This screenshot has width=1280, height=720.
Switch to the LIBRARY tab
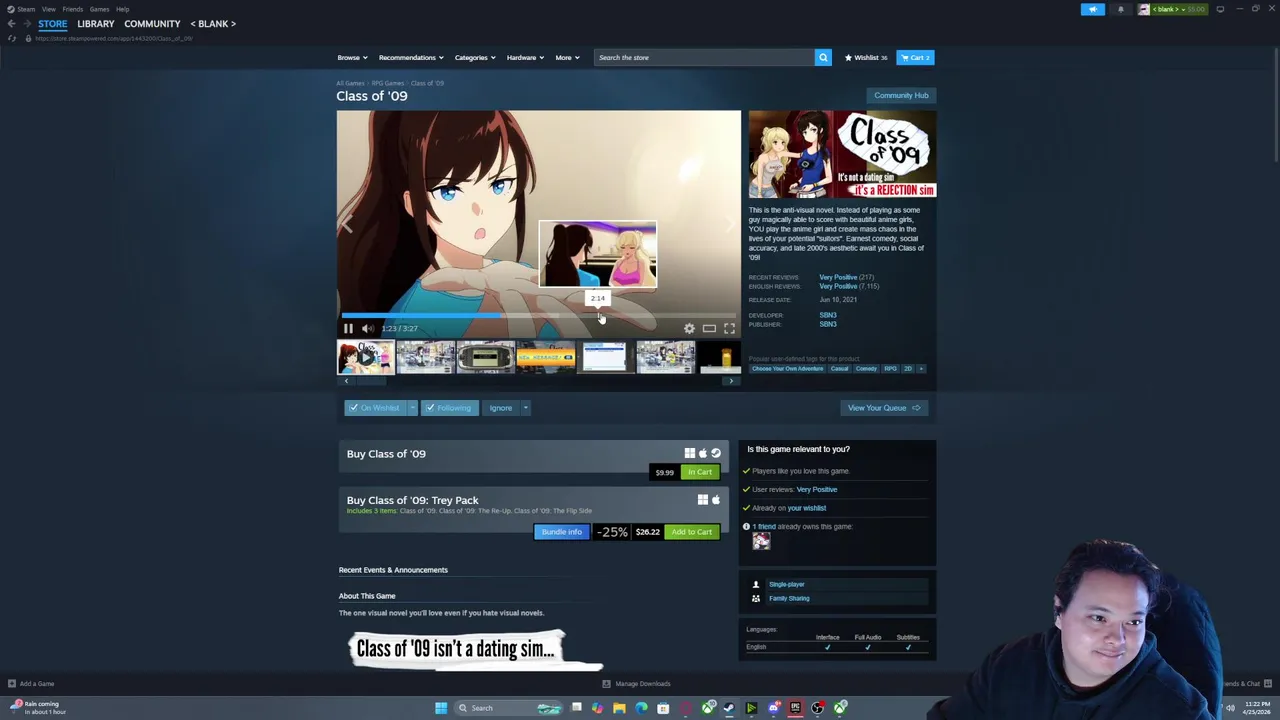pyautogui.click(x=95, y=23)
